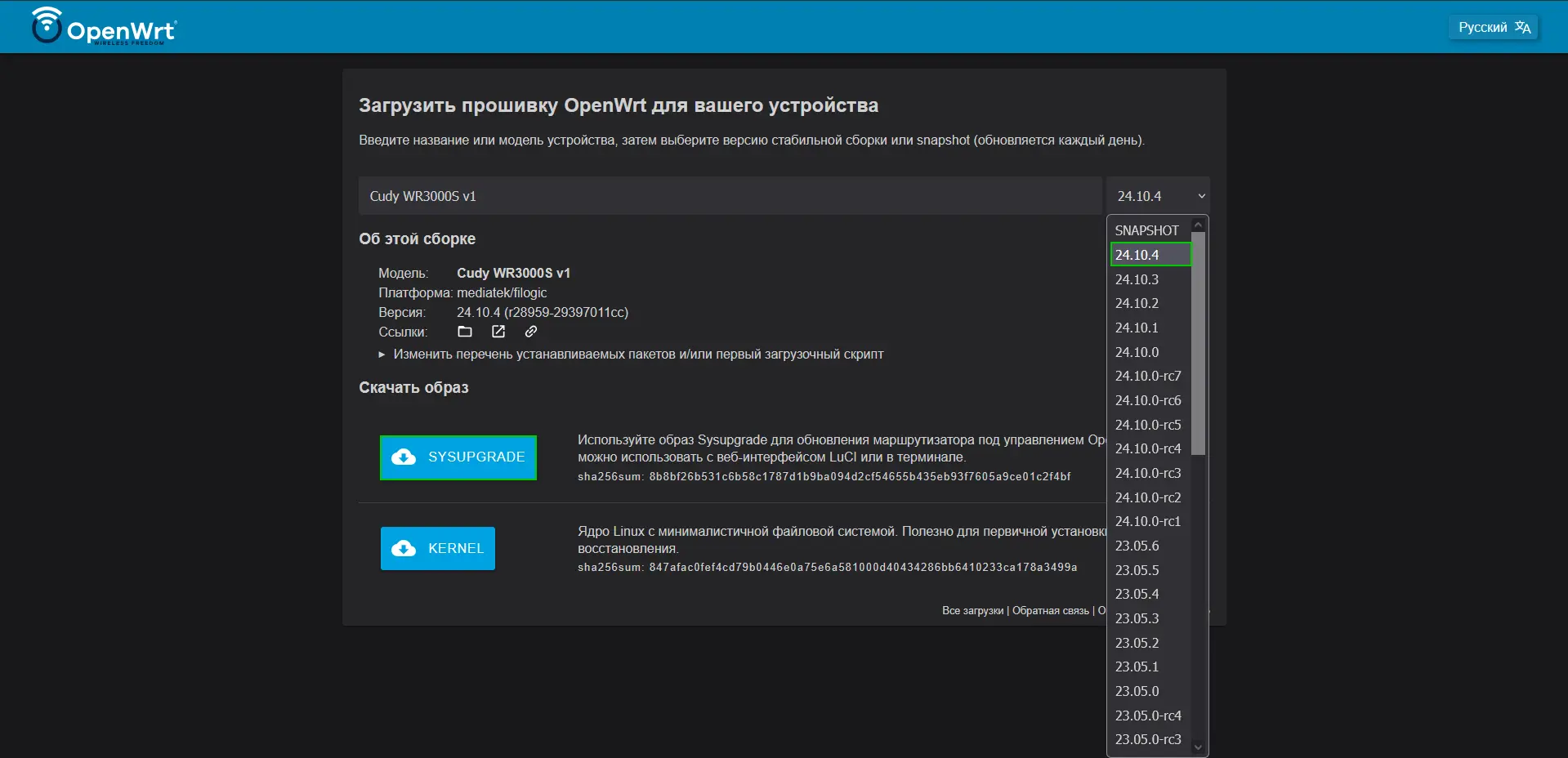This screenshot has width=1568, height=758.
Task: Click the chain permalink icon
Action: (531, 332)
